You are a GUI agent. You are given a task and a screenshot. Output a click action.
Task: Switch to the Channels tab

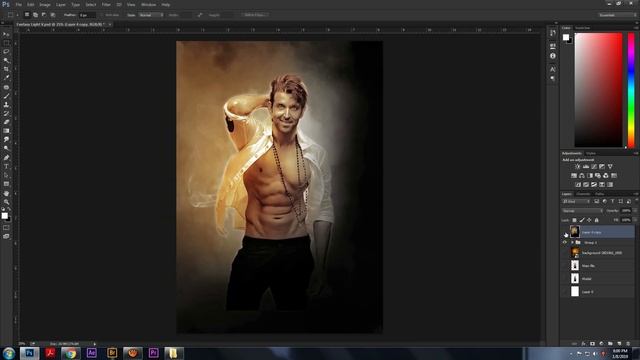(583, 194)
